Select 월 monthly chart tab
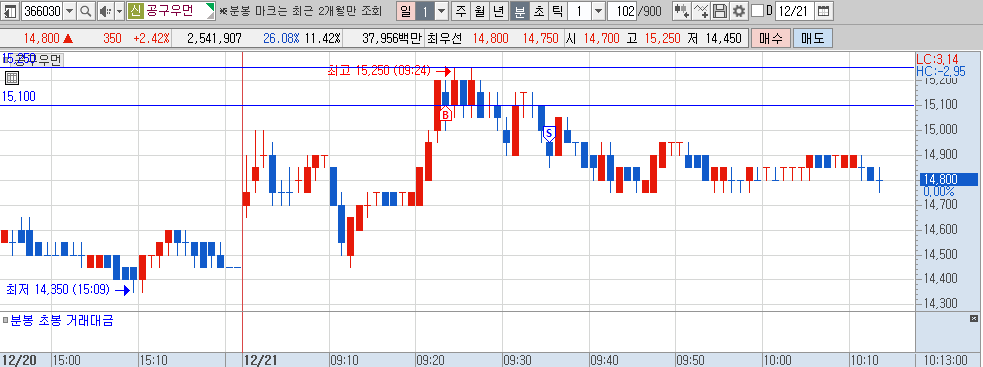The height and width of the screenshot is (367, 983). pos(480,11)
